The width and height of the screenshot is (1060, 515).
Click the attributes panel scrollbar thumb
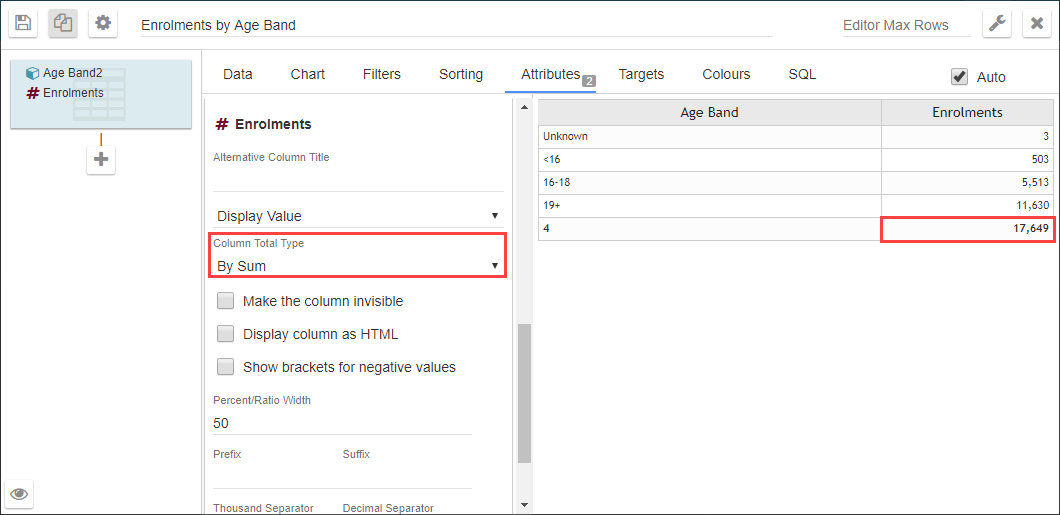[x=524, y=393]
